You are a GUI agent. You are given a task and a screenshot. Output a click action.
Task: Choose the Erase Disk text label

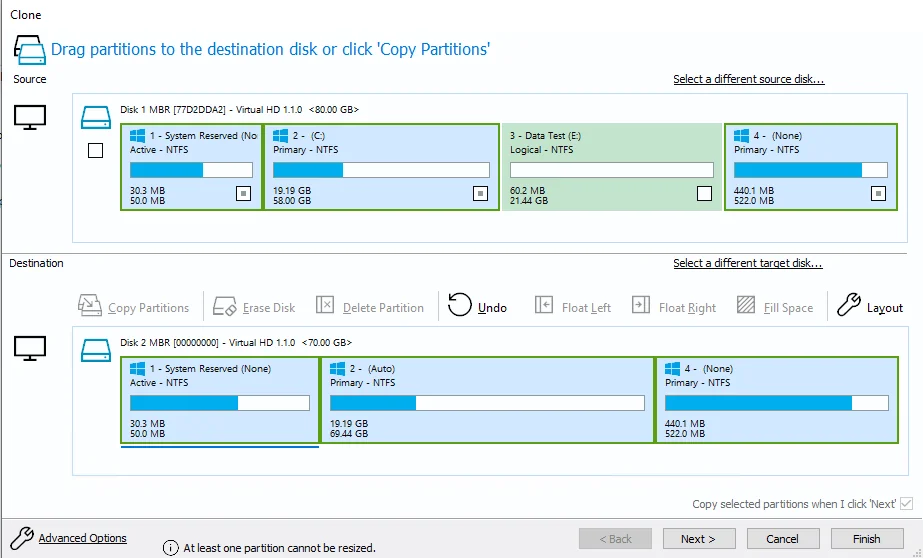tap(269, 308)
